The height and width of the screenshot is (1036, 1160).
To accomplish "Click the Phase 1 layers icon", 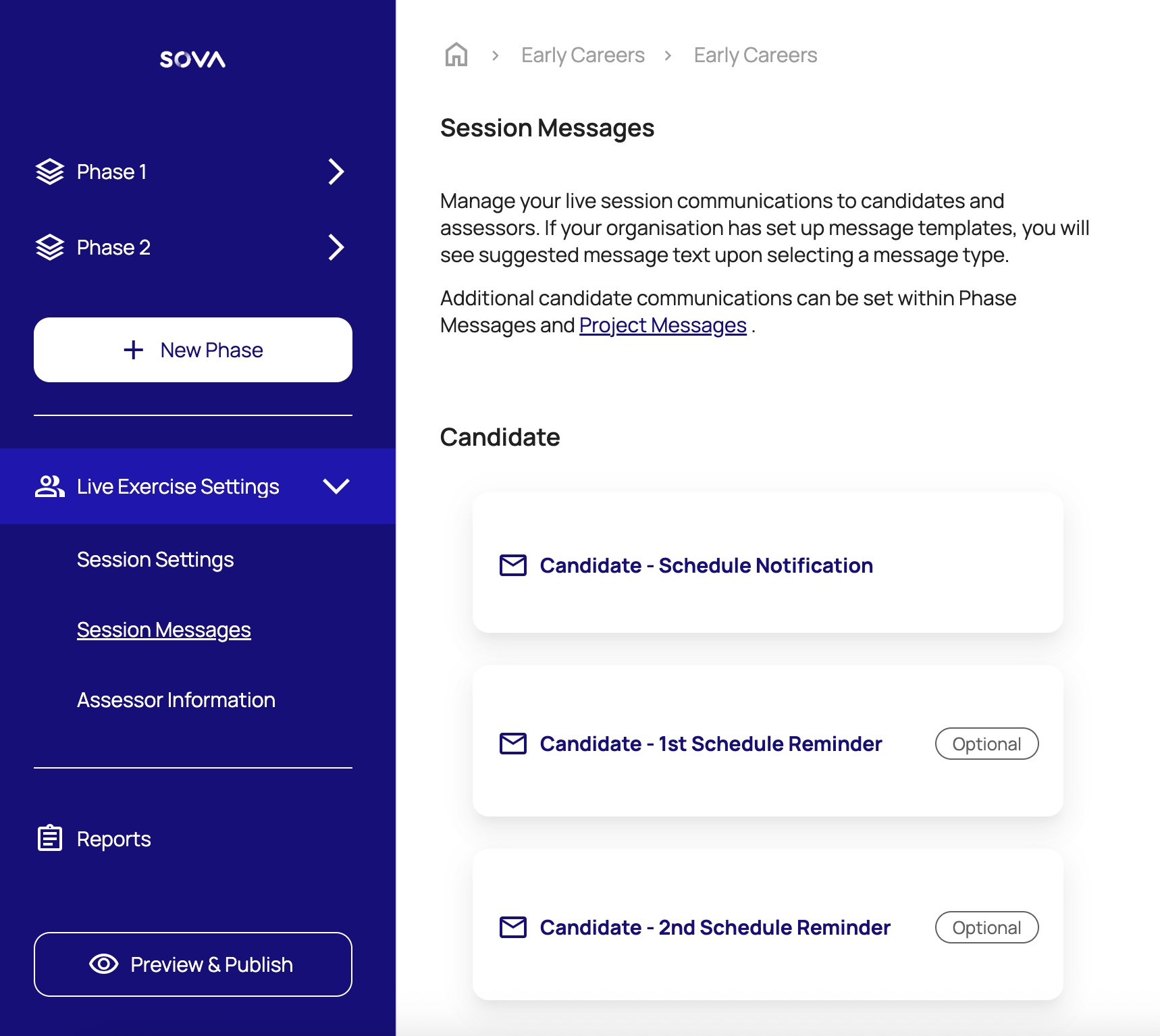I will coord(50,172).
